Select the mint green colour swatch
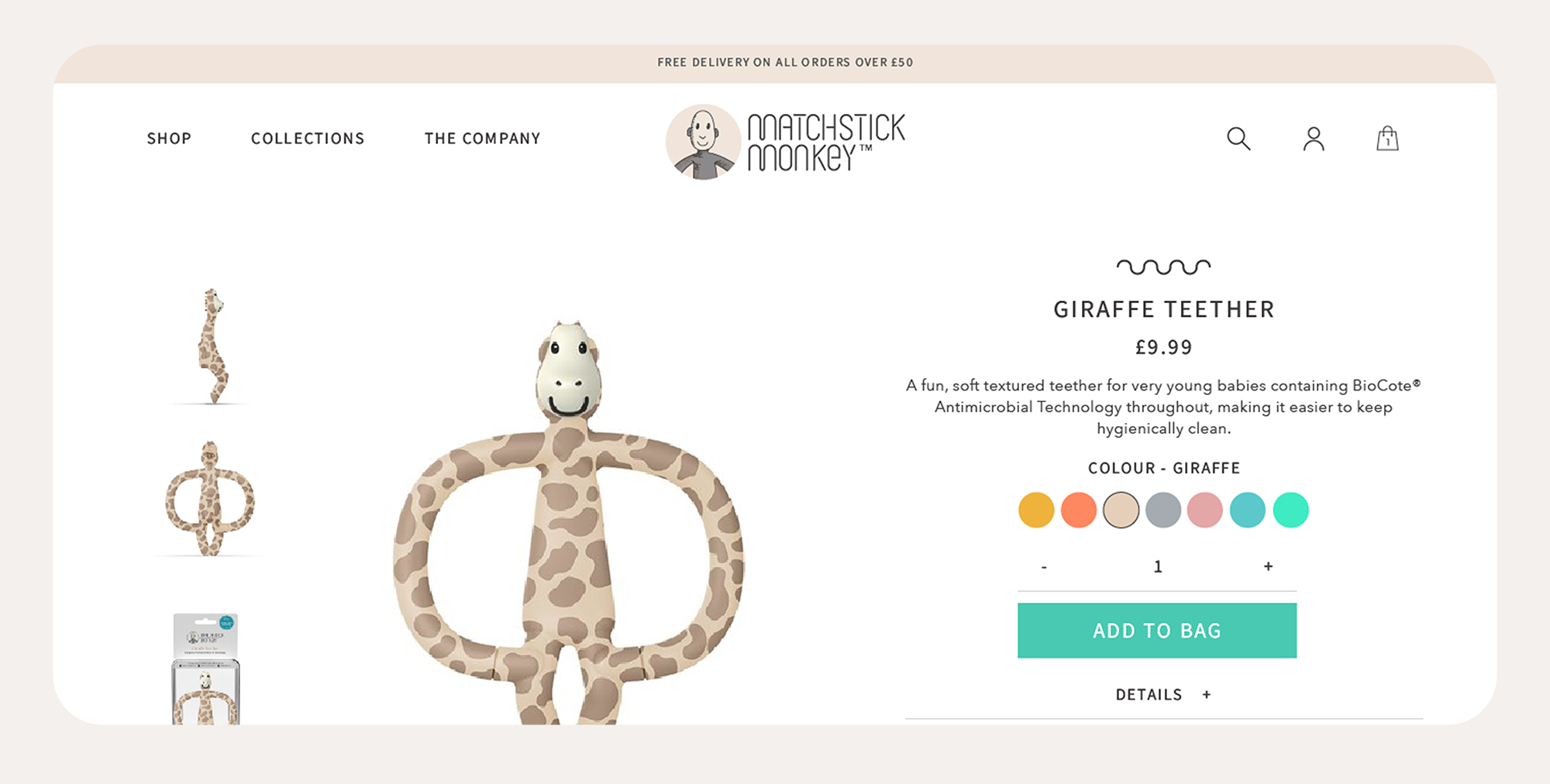The width and height of the screenshot is (1550, 784). pos(1290,510)
